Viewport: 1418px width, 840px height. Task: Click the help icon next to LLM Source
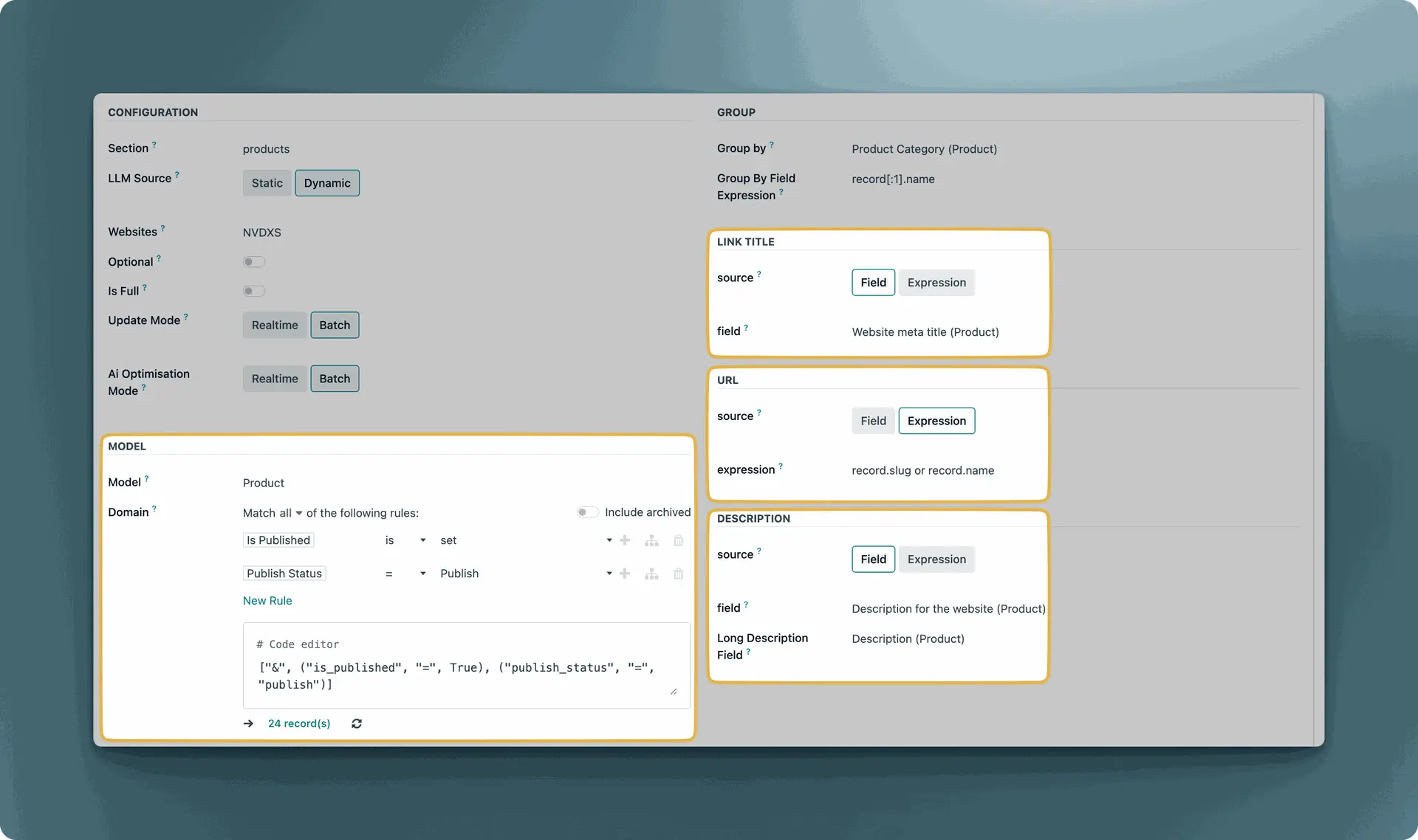coord(177,175)
